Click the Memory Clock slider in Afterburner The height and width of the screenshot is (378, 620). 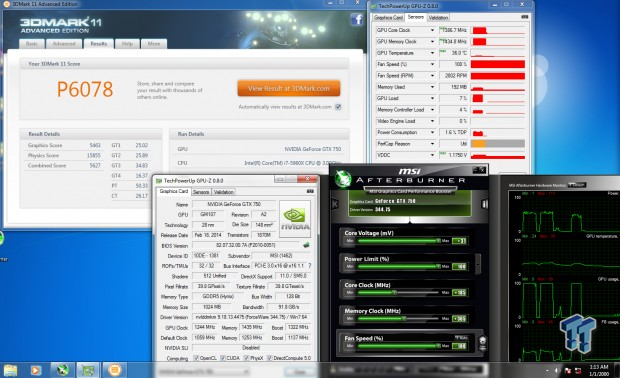(x=399, y=318)
